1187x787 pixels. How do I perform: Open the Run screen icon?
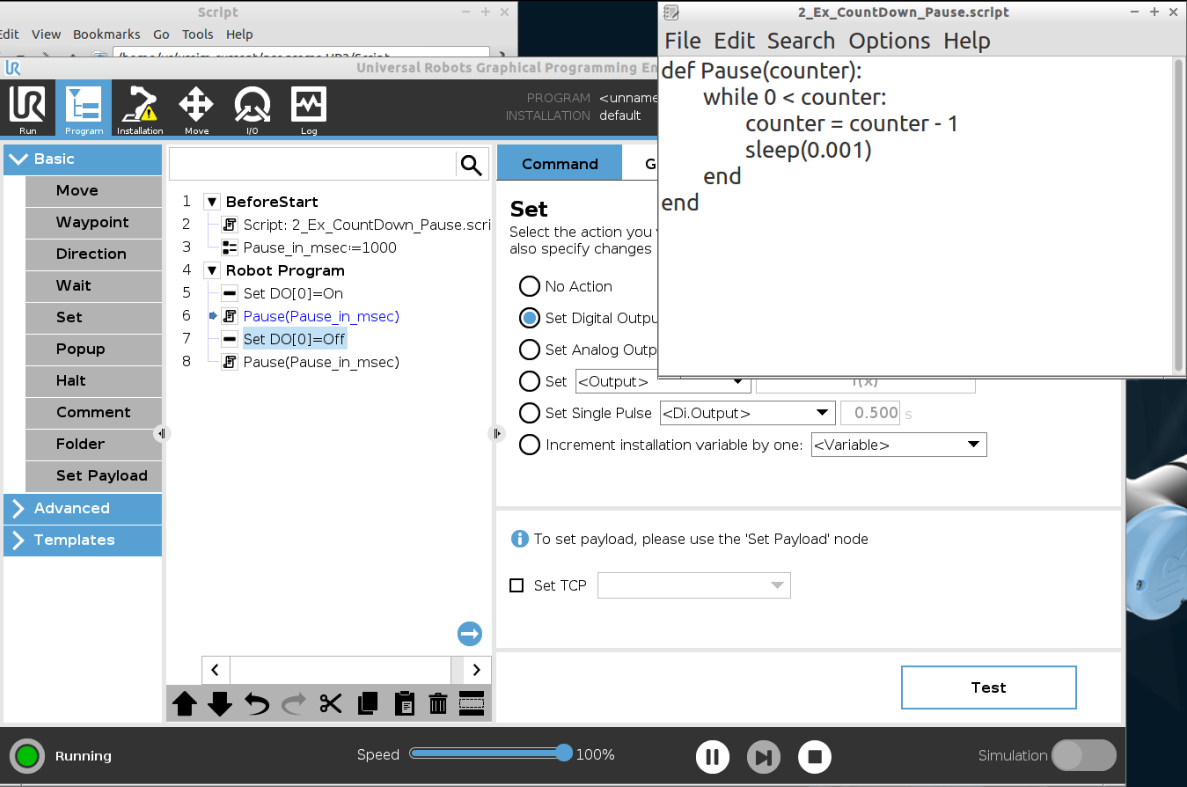point(27,109)
